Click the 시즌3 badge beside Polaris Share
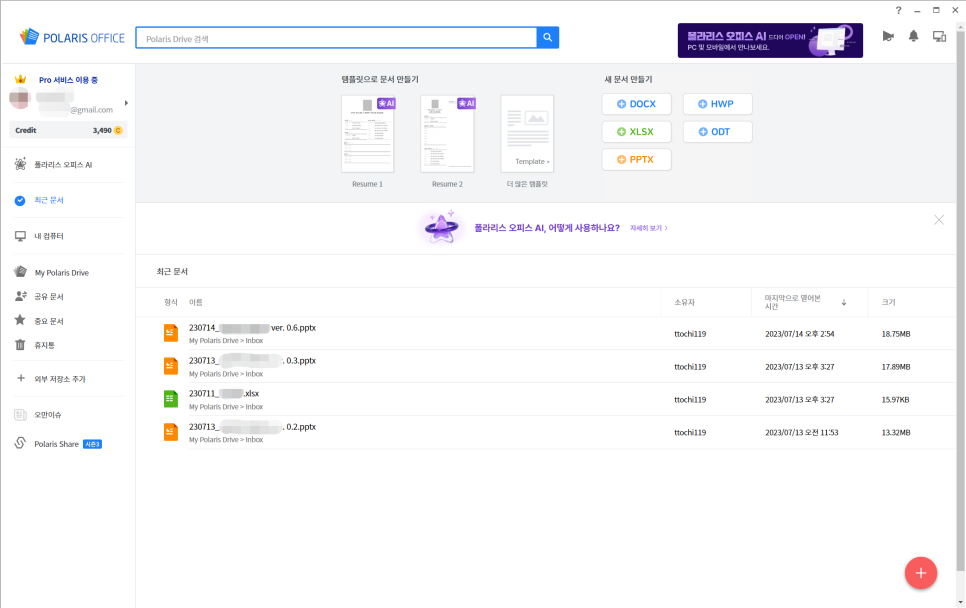 point(92,444)
